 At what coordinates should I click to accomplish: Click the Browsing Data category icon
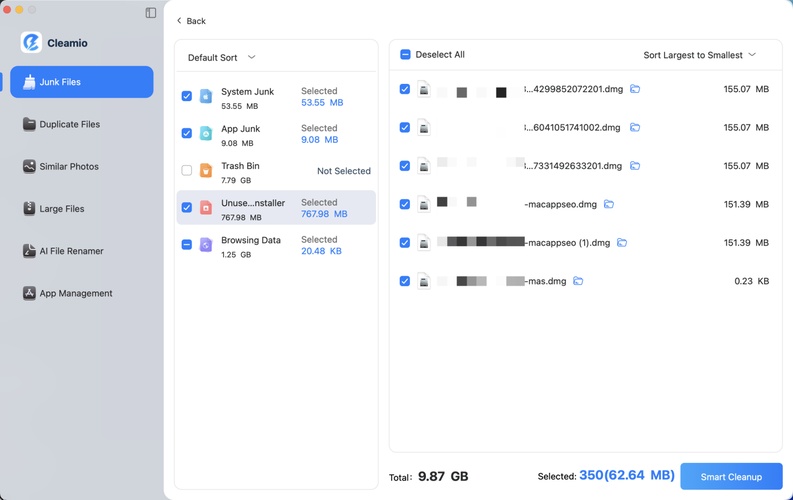(206, 245)
